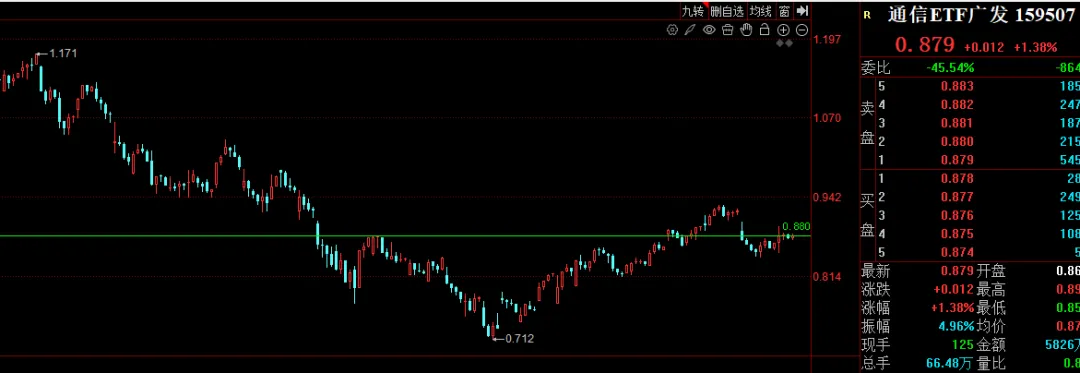Zoom in with the plus icon
Image resolution: width=1080 pixels, height=373 pixels.
[x=783, y=30]
